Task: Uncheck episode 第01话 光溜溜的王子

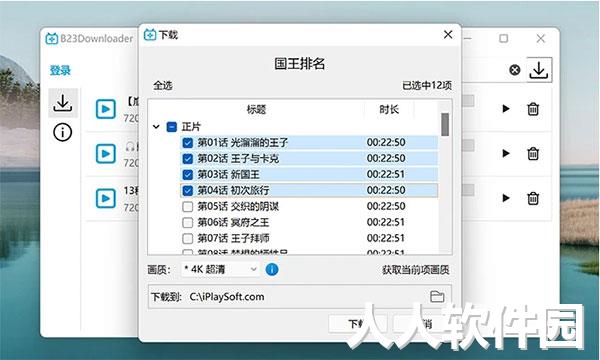Action: coord(188,143)
